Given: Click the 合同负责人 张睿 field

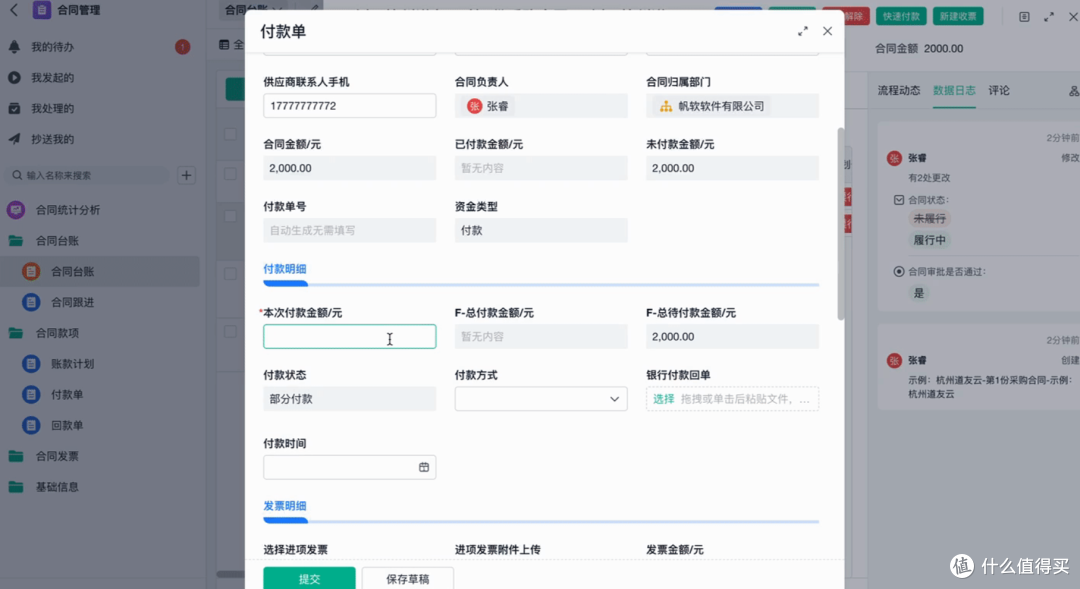Looking at the screenshot, I should pyautogui.click(x=541, y=105).
